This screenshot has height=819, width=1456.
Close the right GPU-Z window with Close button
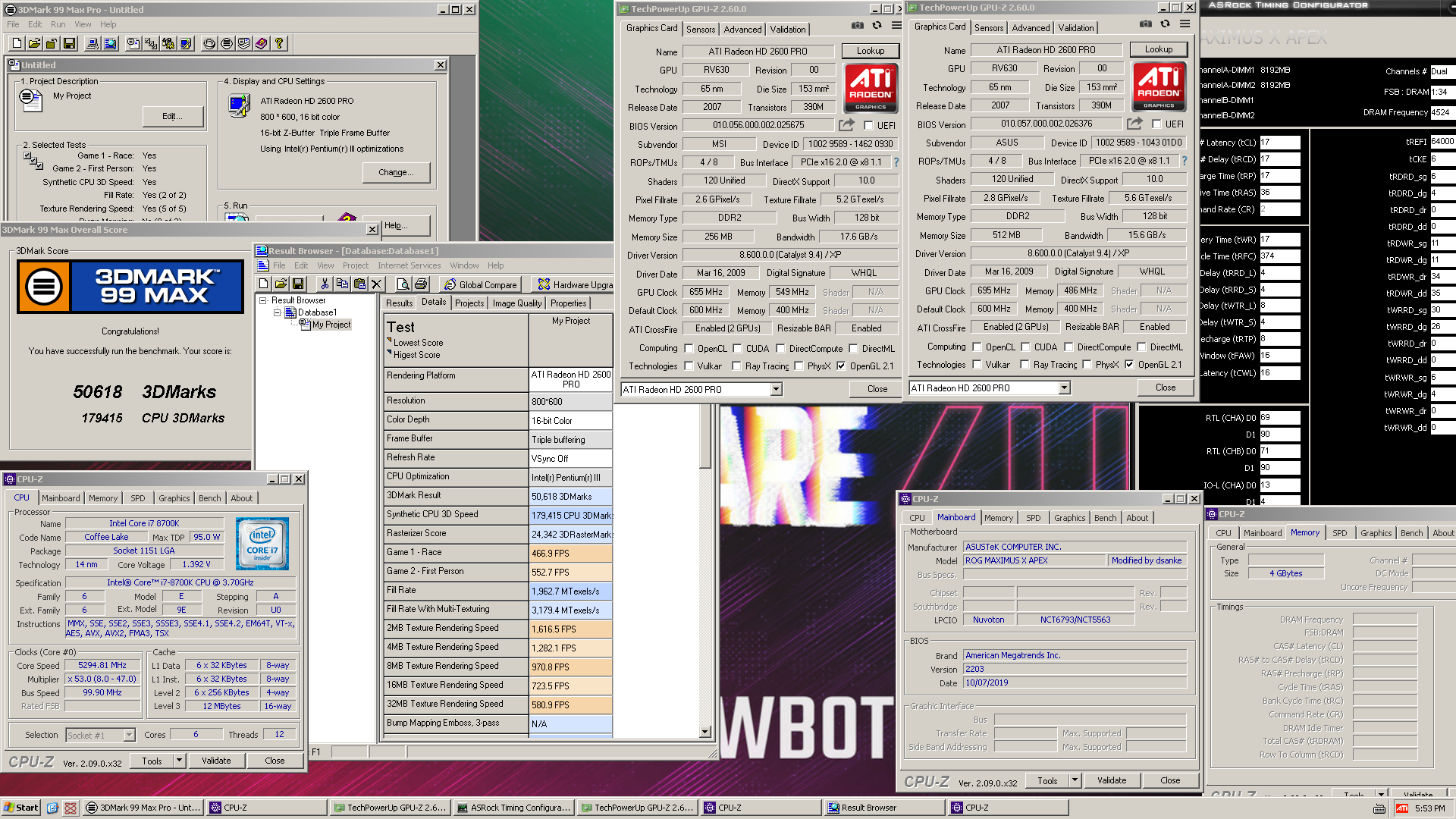[x=1166, y=388]
